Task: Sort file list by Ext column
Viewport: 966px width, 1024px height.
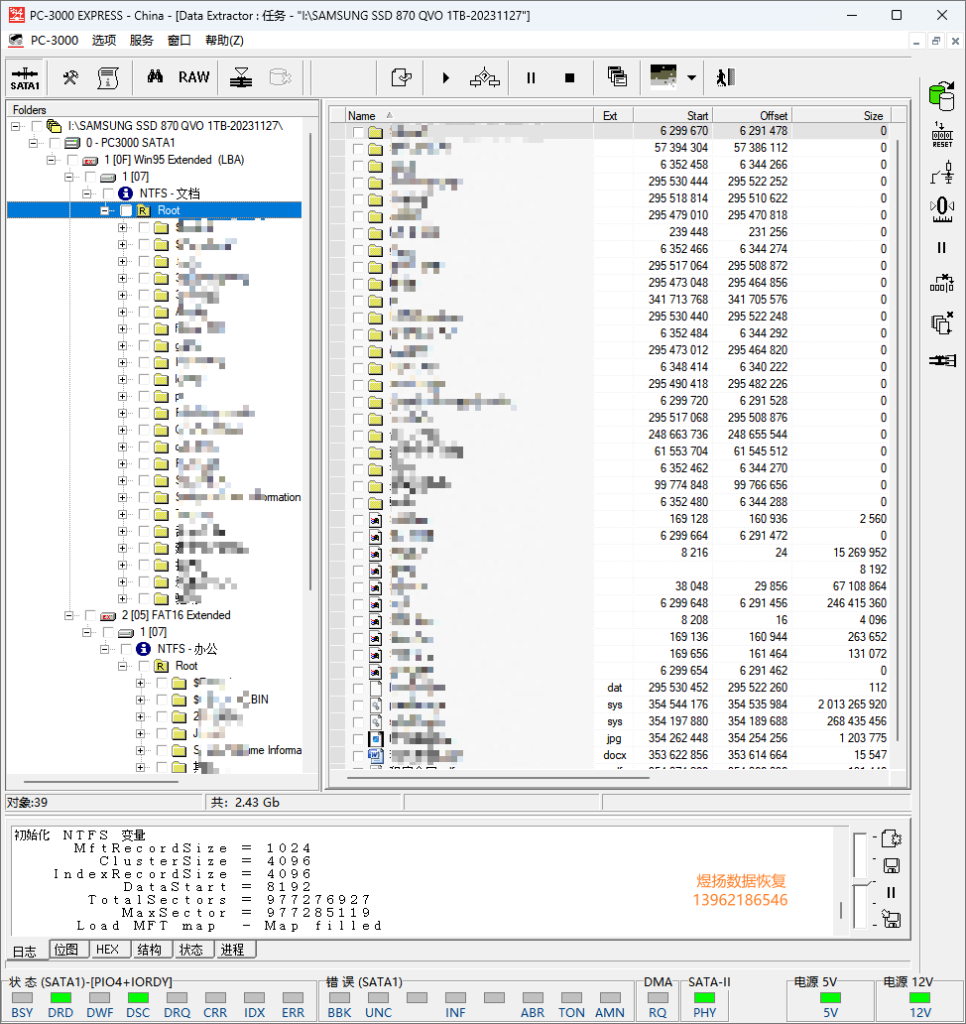Action: pyautogui.click(x=613, y=116)
